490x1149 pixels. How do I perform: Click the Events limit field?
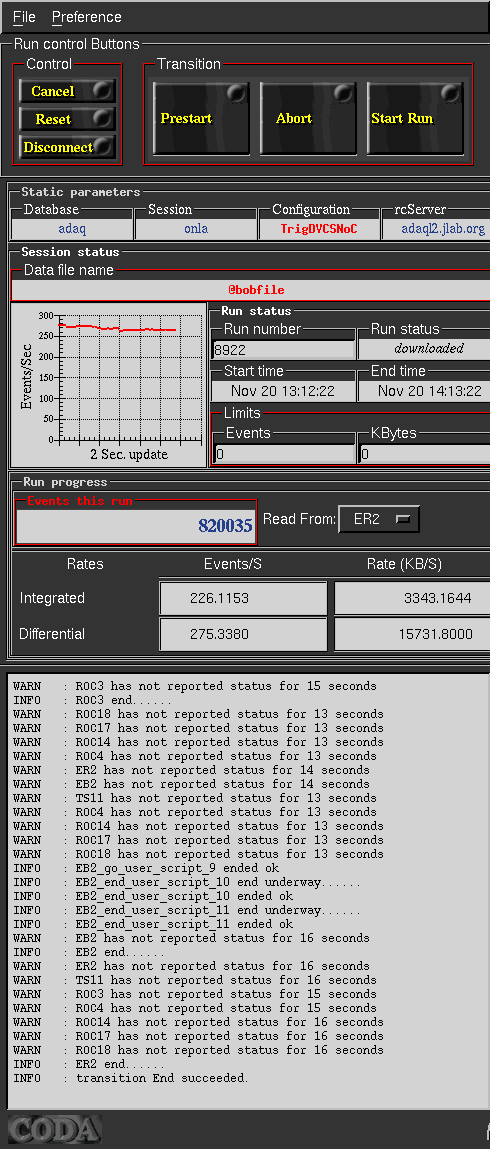284,454
